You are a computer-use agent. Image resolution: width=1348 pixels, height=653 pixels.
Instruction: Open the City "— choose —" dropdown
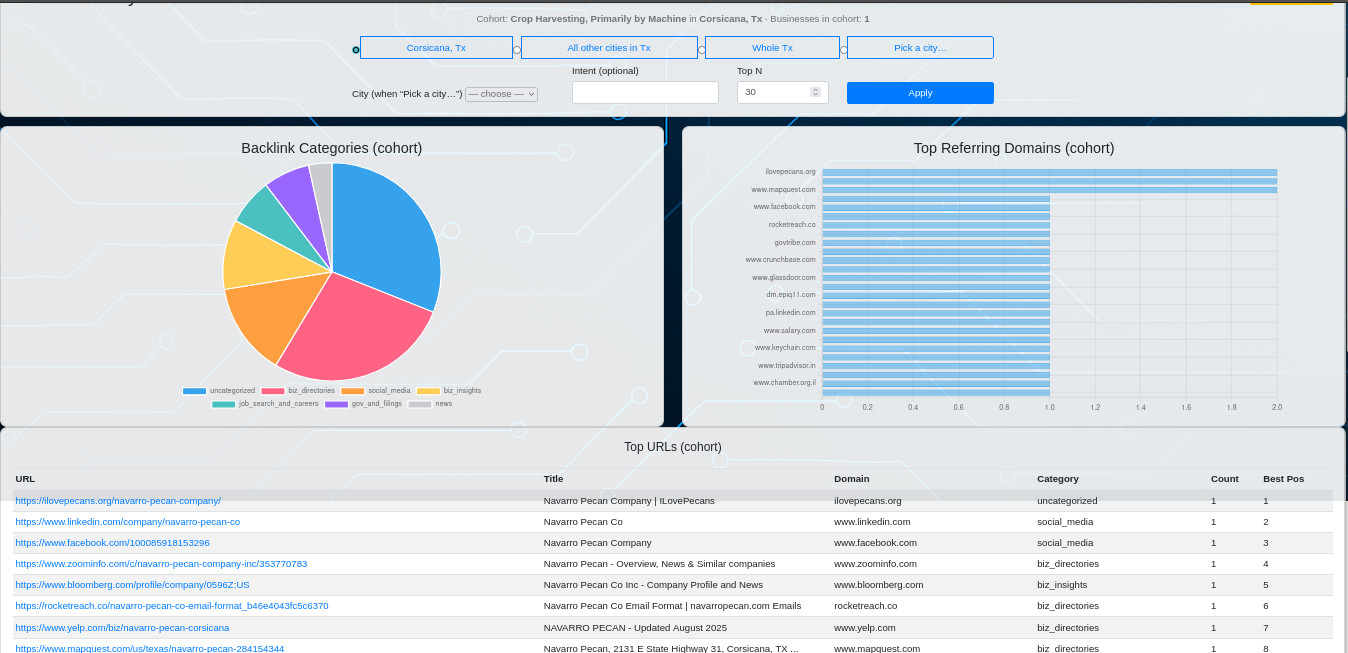(501, 93)
